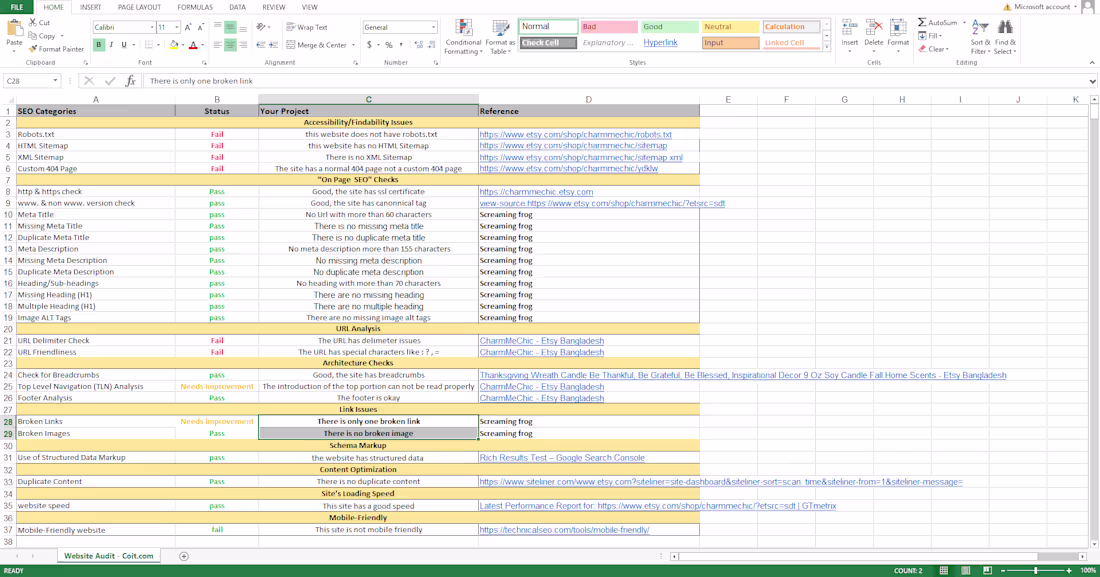The image size is (1100, 577).
Task: Open the robots.txt link in row 3
Action: pos(575,134)
